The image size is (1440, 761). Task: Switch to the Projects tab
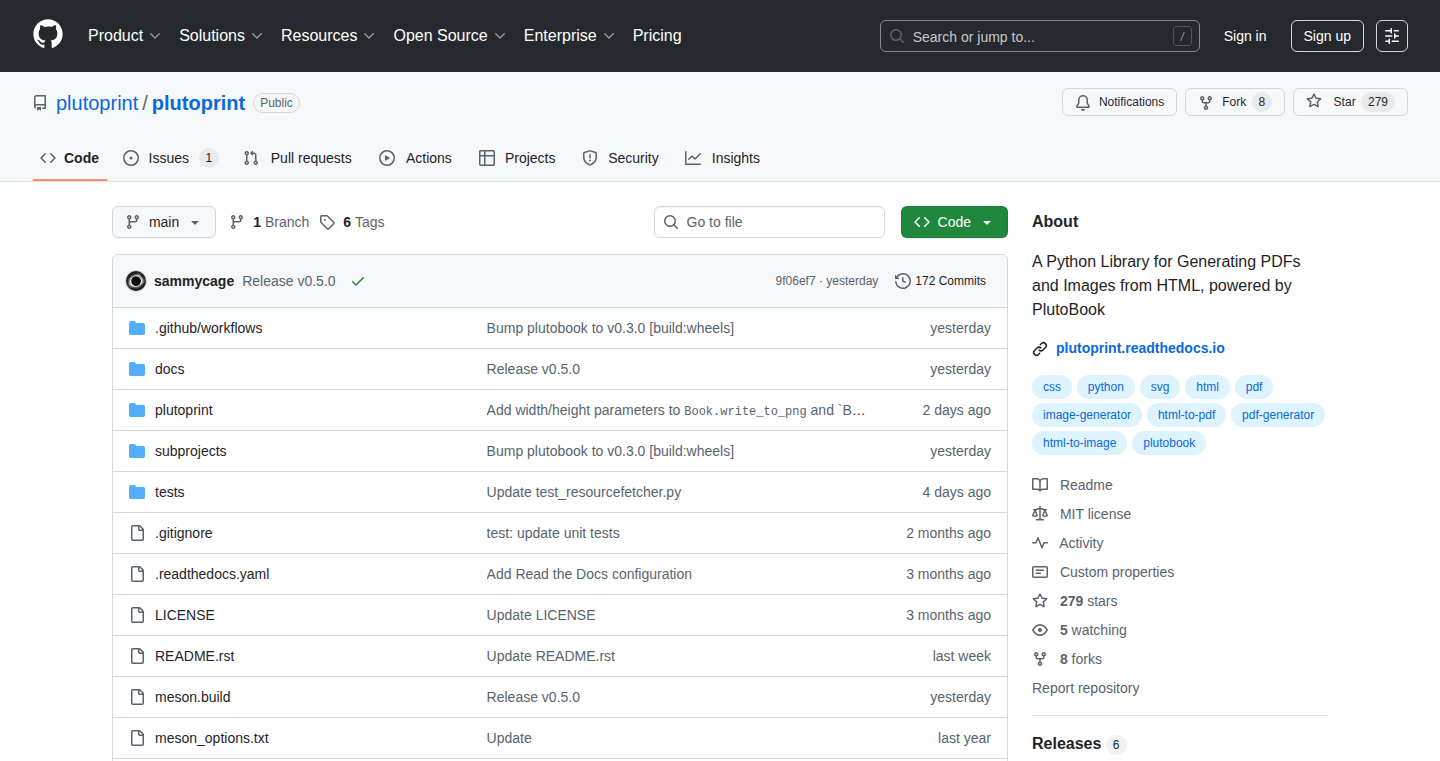[x=517, y=158]
